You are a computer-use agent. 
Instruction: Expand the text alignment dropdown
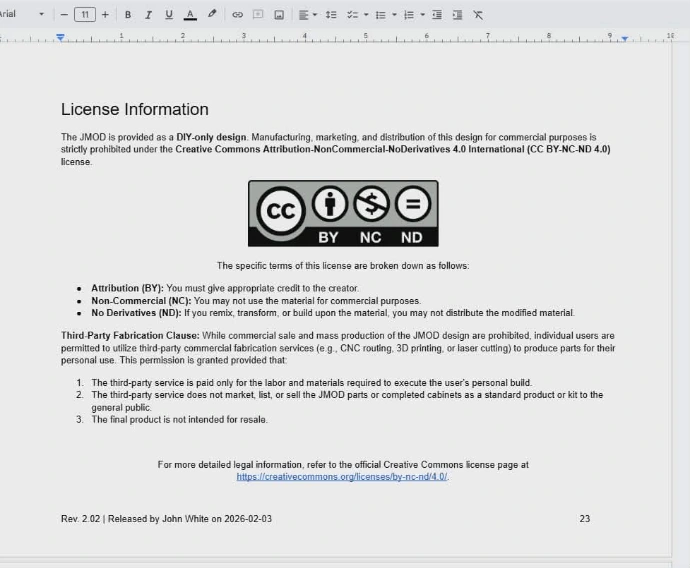click(x=315, y=15)
